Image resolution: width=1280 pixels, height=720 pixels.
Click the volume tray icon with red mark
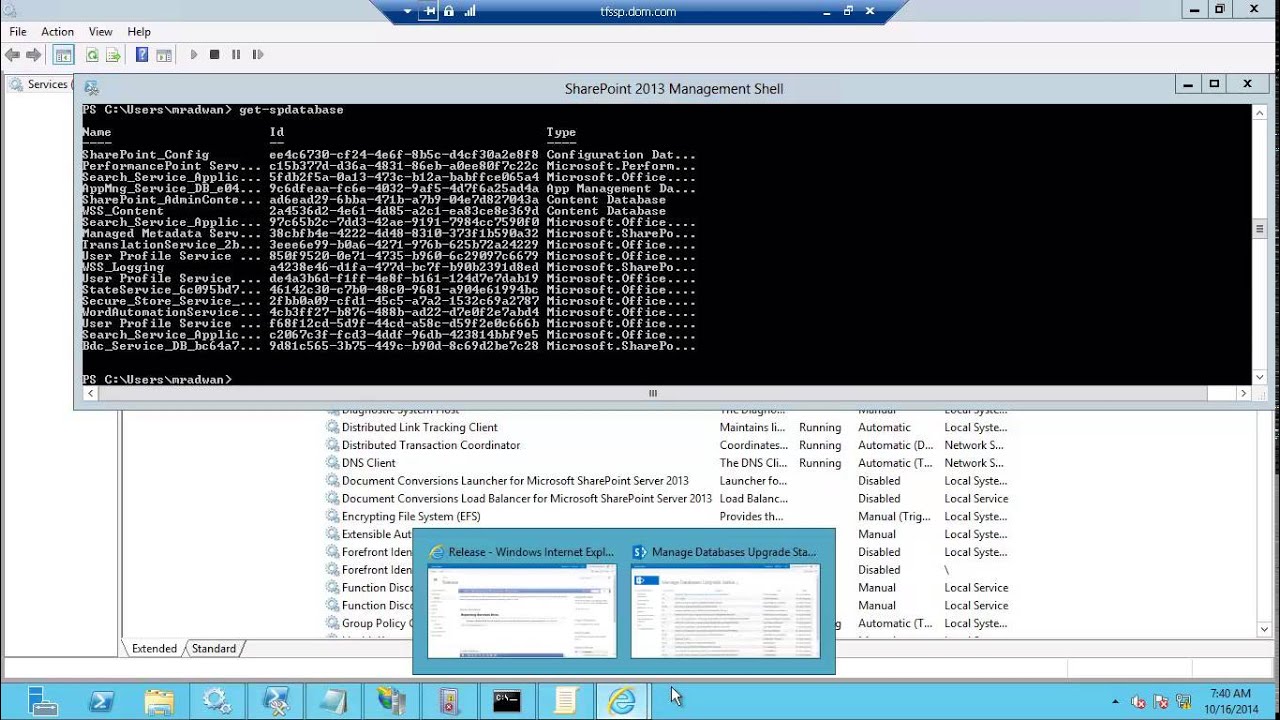[1138, 702]
